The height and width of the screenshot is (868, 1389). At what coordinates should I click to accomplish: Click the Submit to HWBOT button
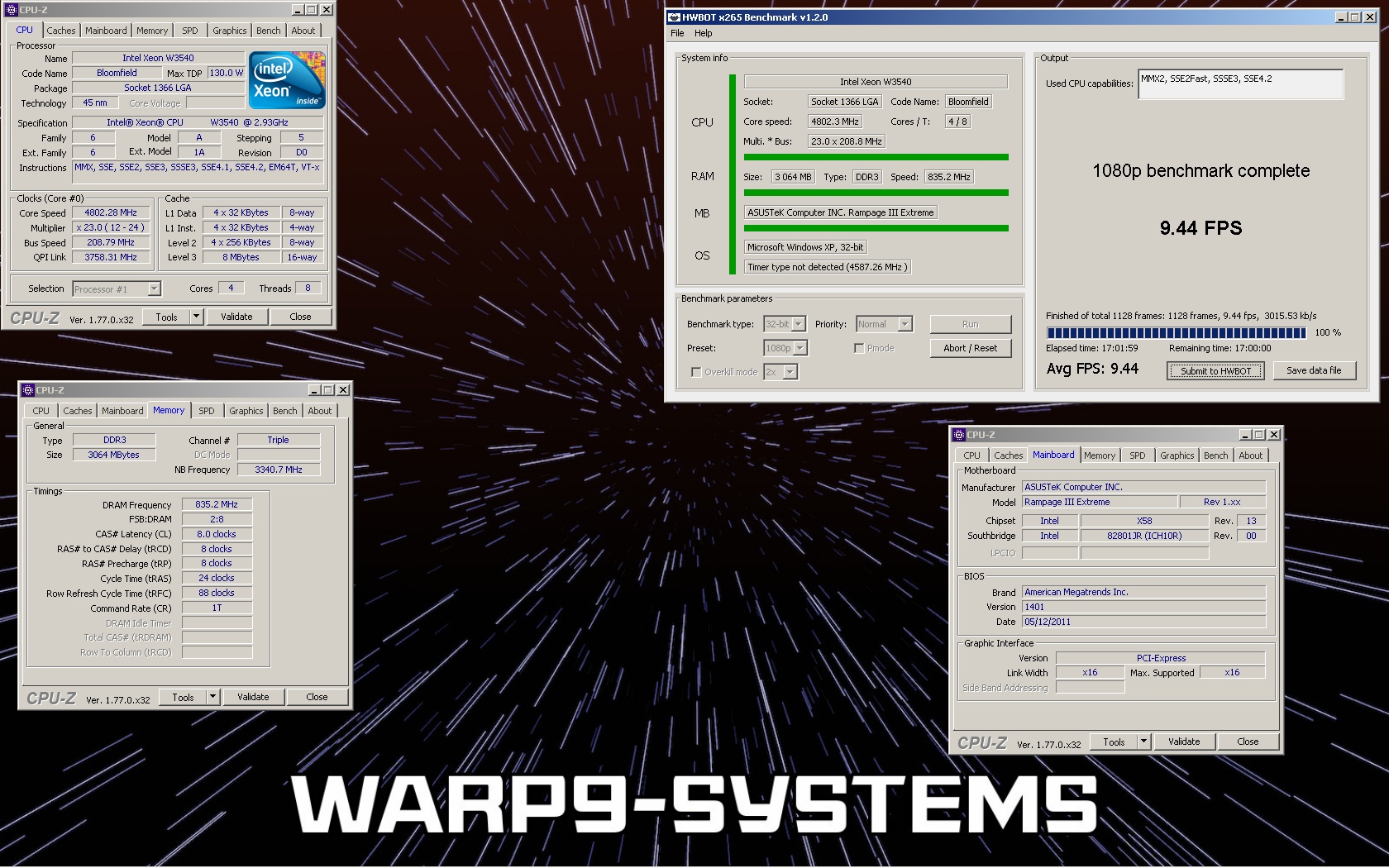click(1215, 371)
